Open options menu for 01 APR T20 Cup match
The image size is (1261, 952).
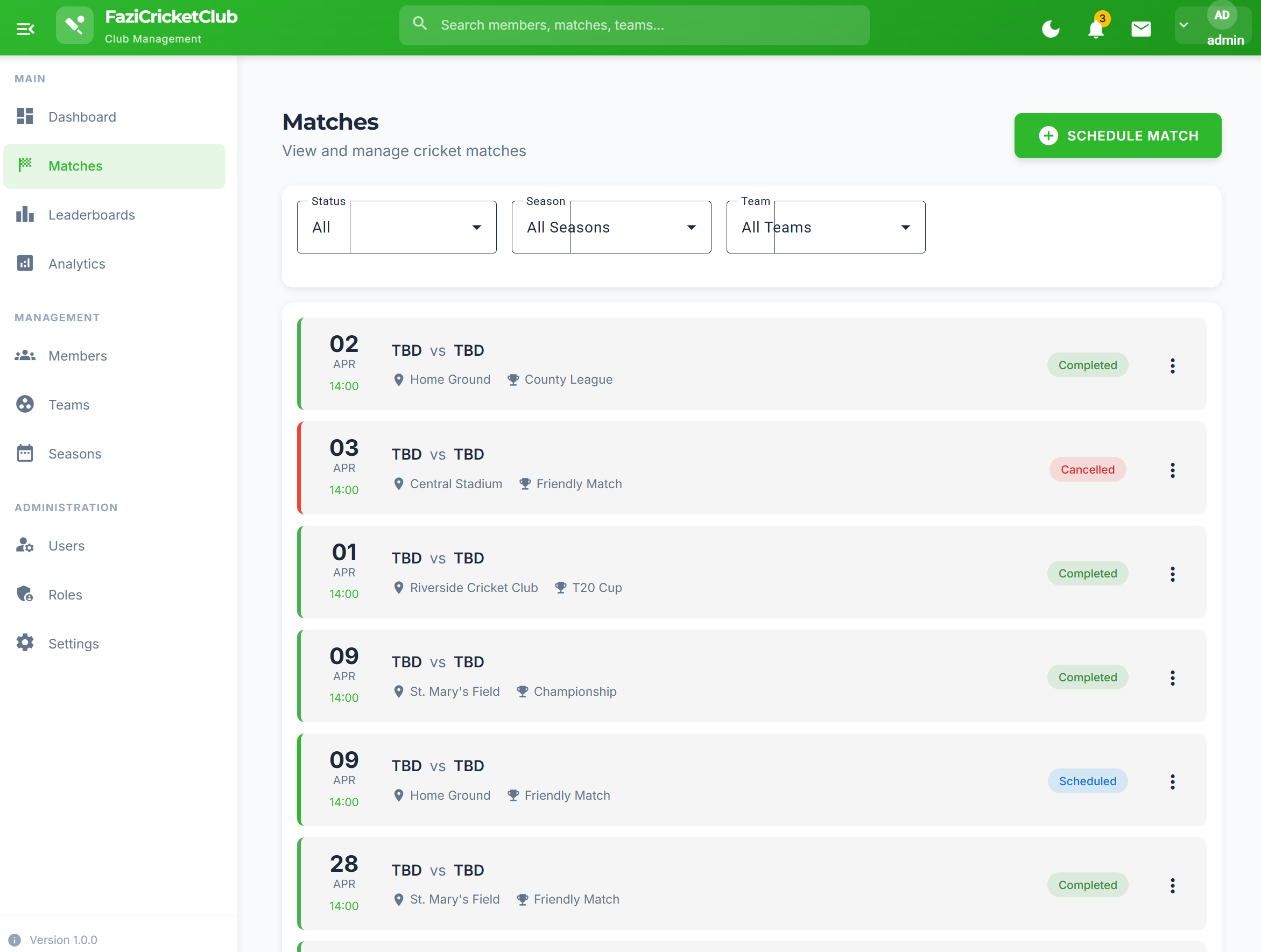1172,574
